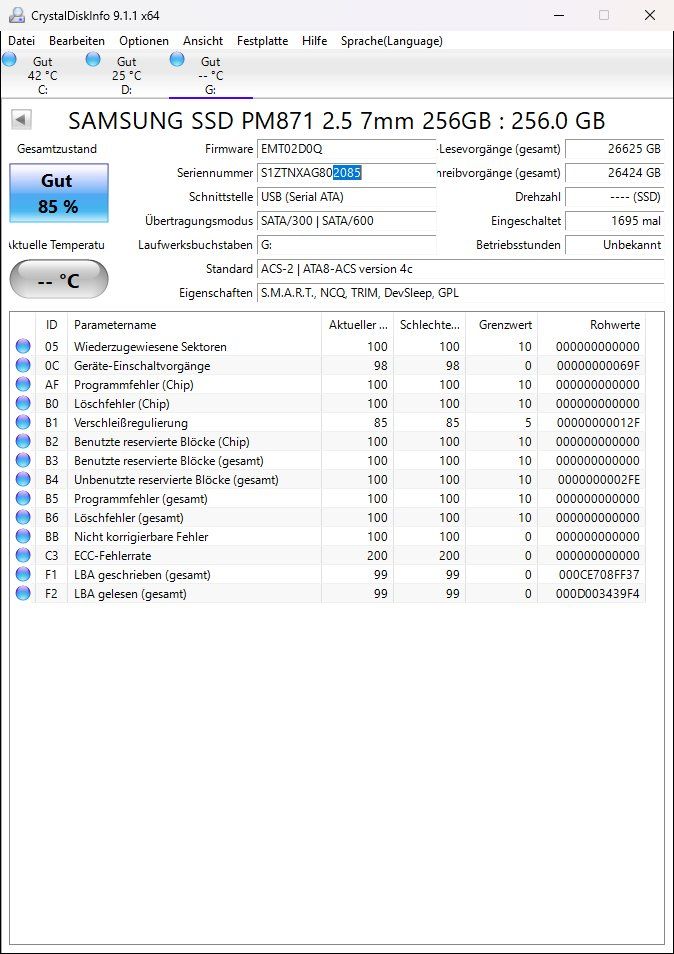Click the Betriebsstunden value Unbekannt
This screenshot has height=954, width=674.
point(614,245)
